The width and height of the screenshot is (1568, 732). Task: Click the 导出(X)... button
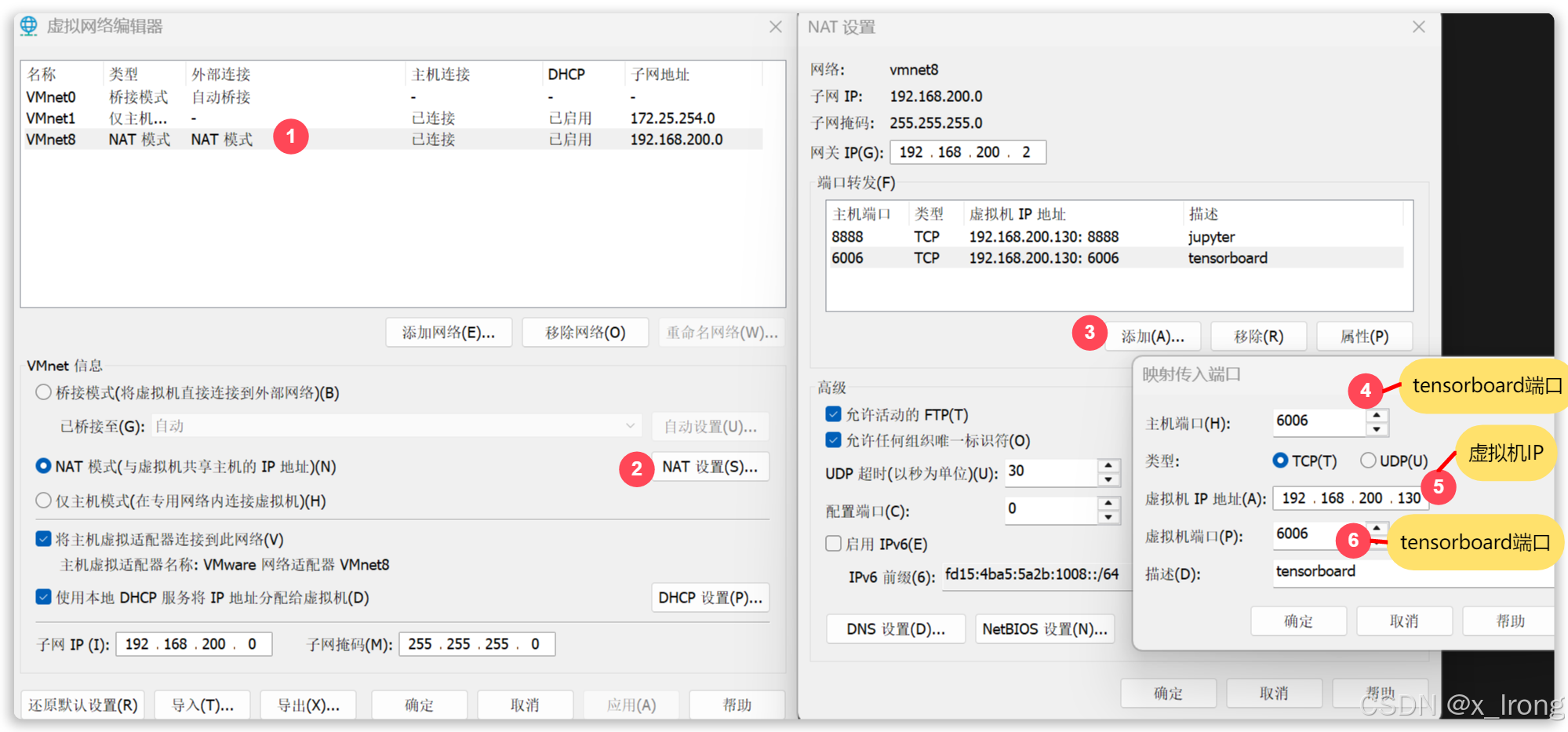pyautogui.click(x=308, y=705)
